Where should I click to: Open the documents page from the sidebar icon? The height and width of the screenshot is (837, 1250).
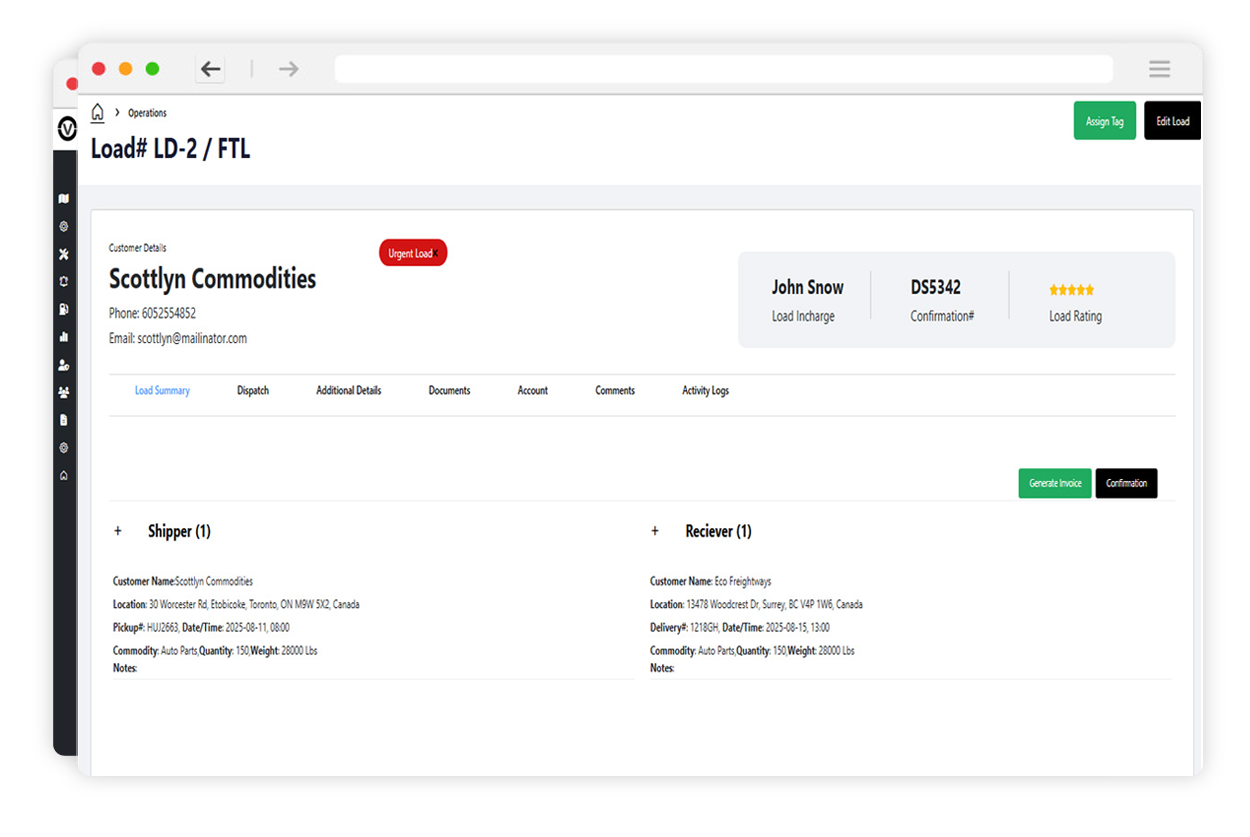[64, 420]
